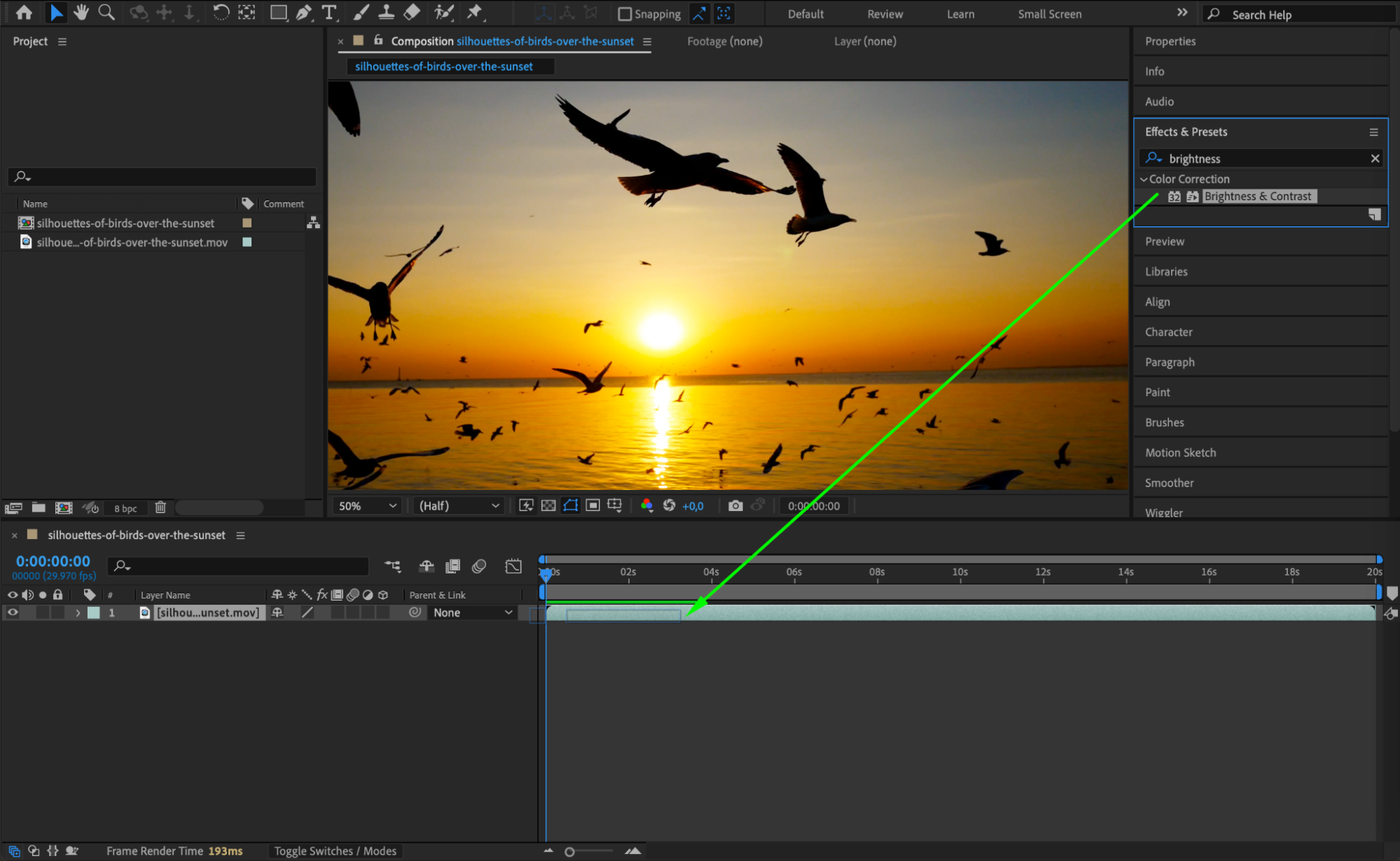The image size is (1400, 861).
Task: Open the 50% magnification dropdown
Action: (x=367, y=505)
